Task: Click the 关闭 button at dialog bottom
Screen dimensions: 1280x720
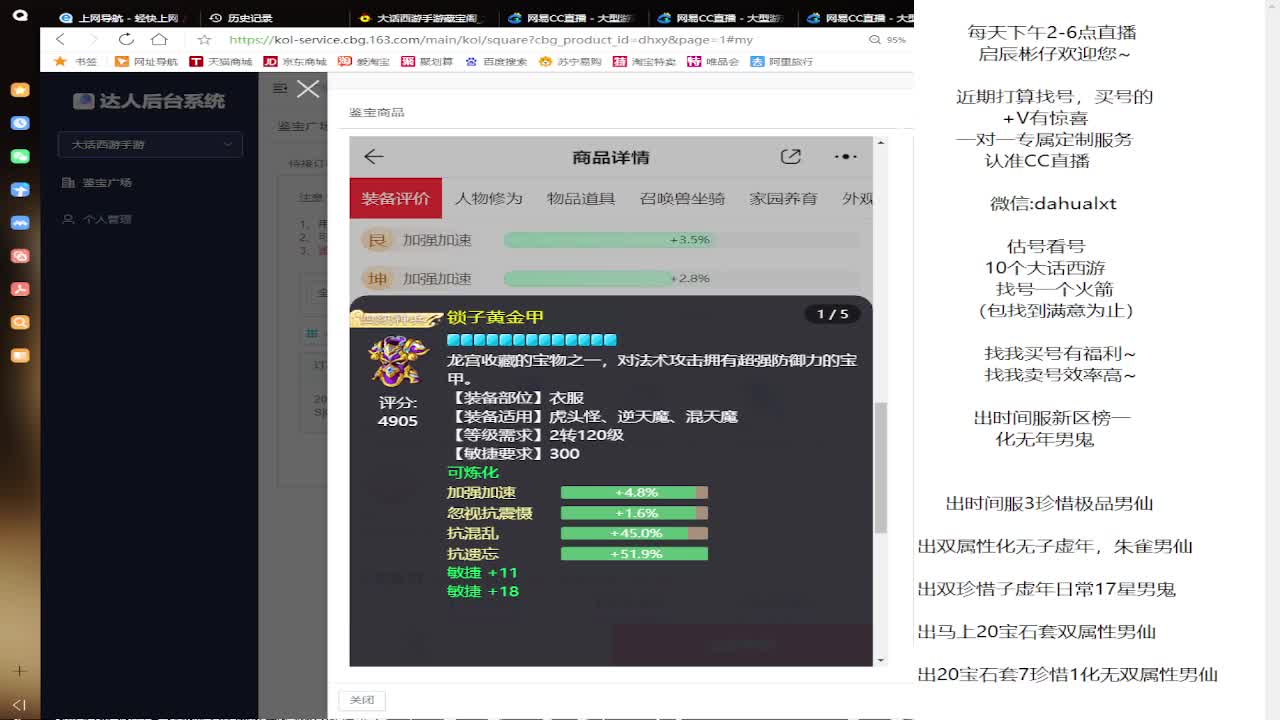Action: (362, 700)
